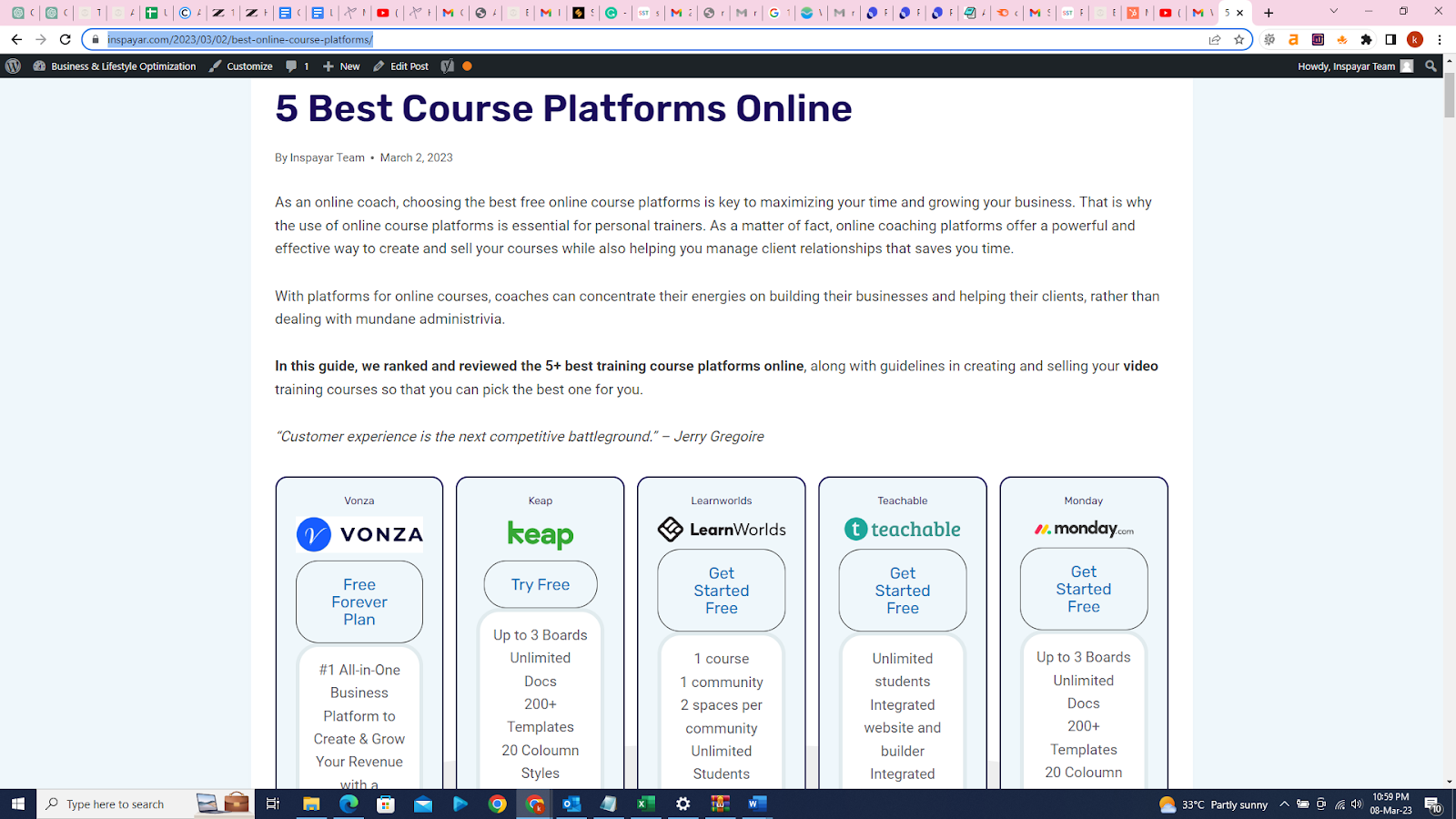Screen dimensions: 1456x819
Task: Open the Chrome three-dot menu
Action: tap(1440, 39)
